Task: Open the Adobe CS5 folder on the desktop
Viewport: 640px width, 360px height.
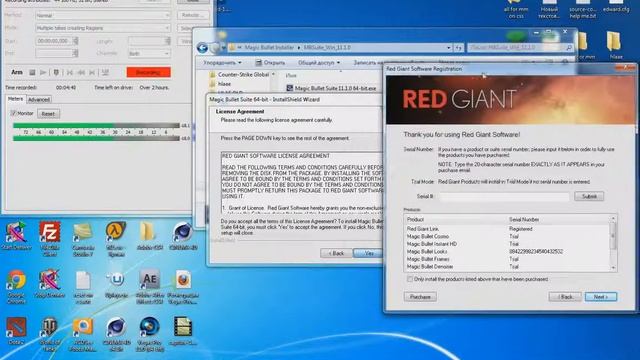Action: [x=149, y=236]
